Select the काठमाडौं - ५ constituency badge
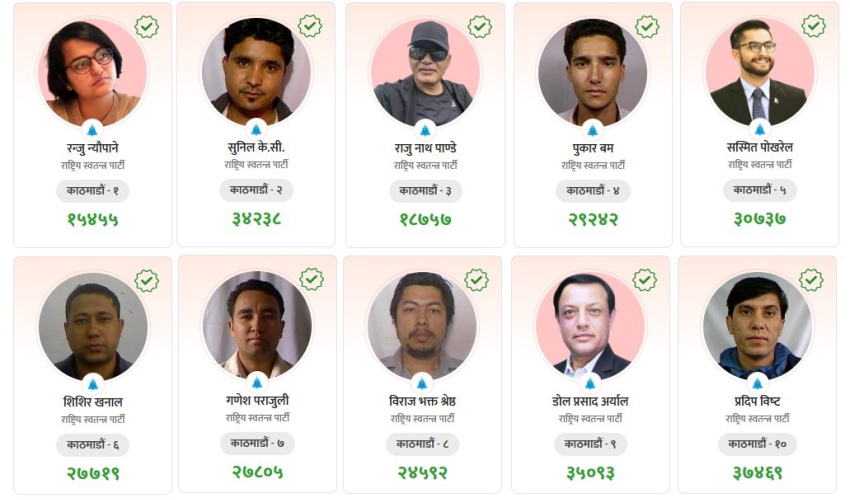This screenshot has width=850, height=500. 760,189
